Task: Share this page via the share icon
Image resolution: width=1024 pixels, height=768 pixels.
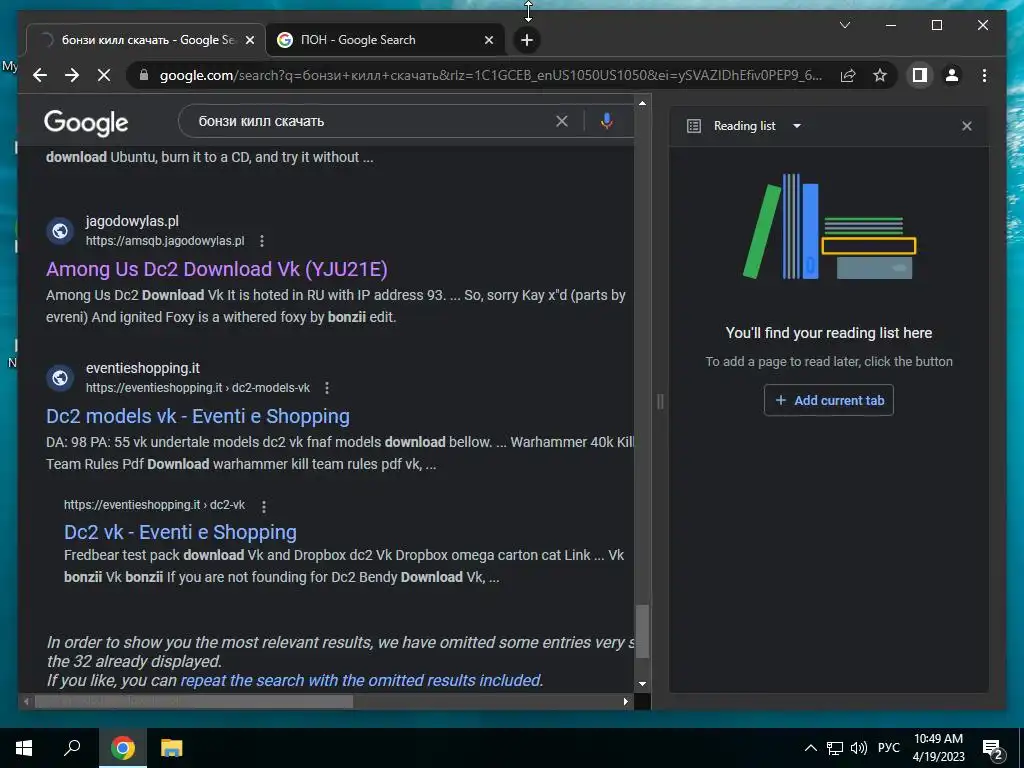Action: (x=848, y=76)
